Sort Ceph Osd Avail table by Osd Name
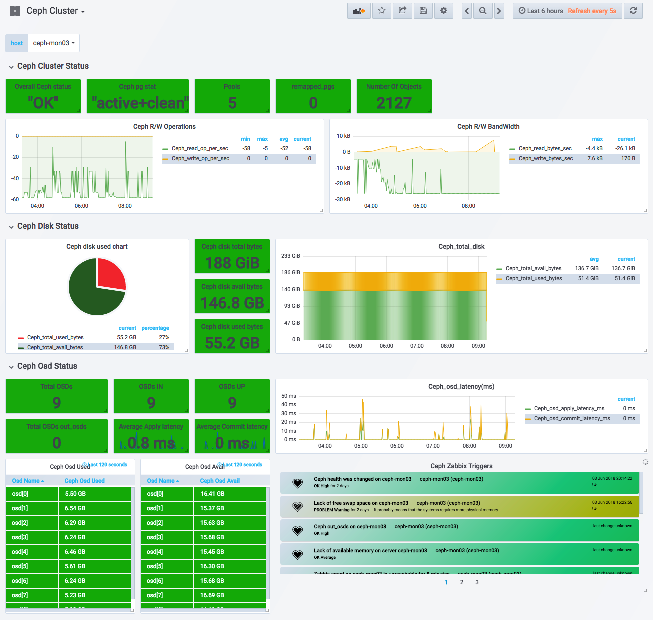The image size is (653, 620). [x=163, y=481]
